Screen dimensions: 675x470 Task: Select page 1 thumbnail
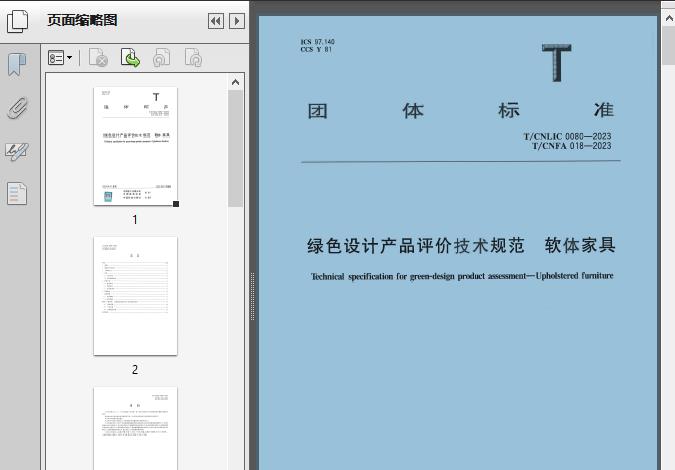[x=135, y=146]
